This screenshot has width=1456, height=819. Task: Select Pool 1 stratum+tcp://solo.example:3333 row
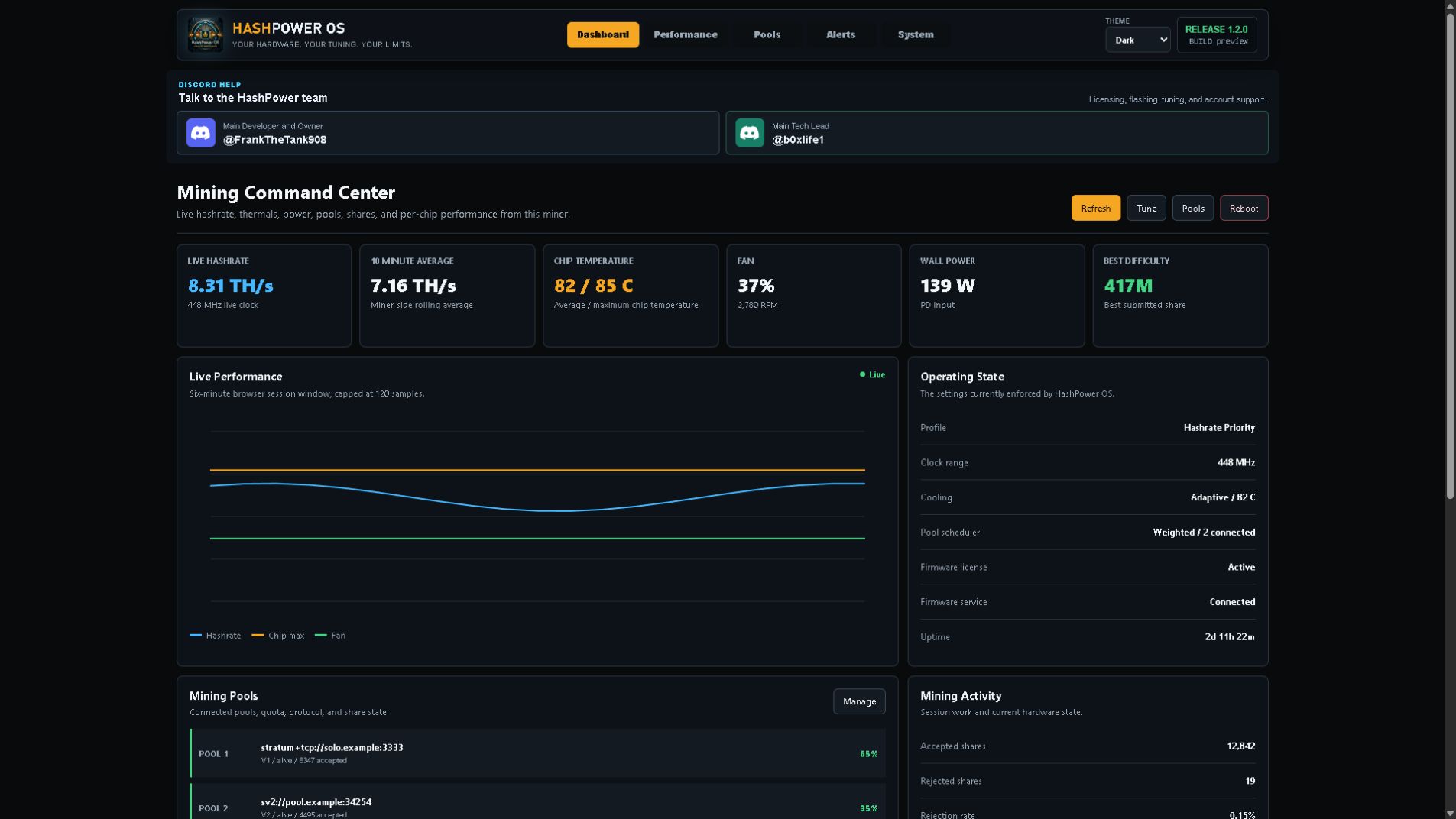pos(537,753)
